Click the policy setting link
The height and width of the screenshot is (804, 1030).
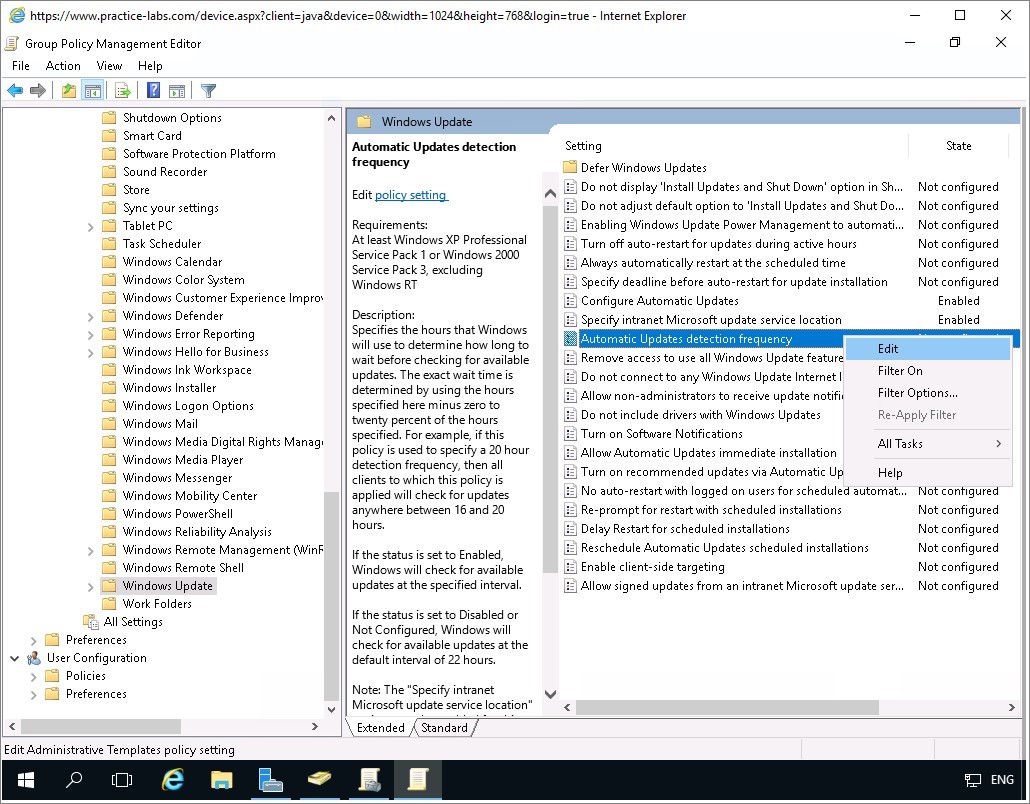411,195
